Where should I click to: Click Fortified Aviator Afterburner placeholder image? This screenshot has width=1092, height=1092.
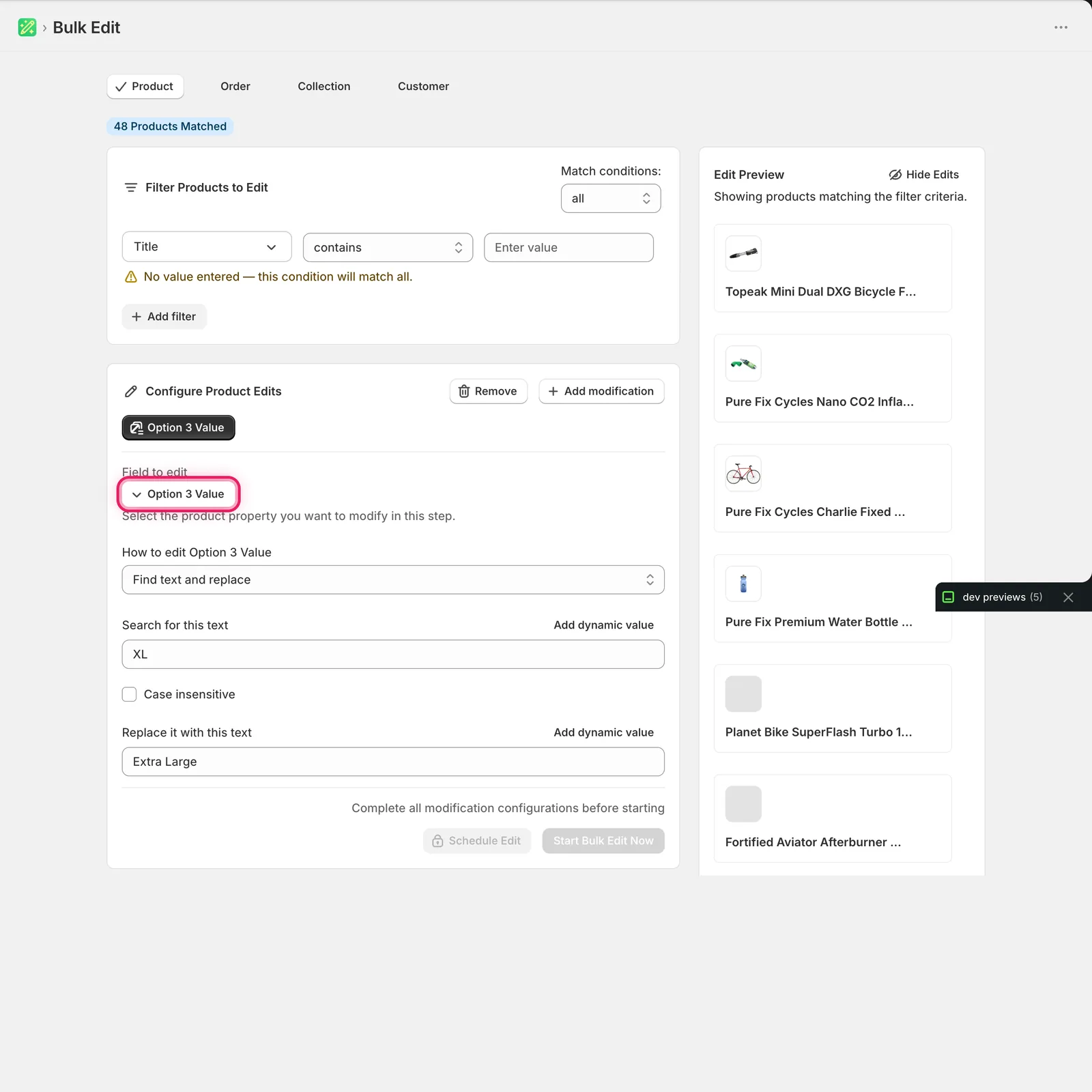[743, 804]
